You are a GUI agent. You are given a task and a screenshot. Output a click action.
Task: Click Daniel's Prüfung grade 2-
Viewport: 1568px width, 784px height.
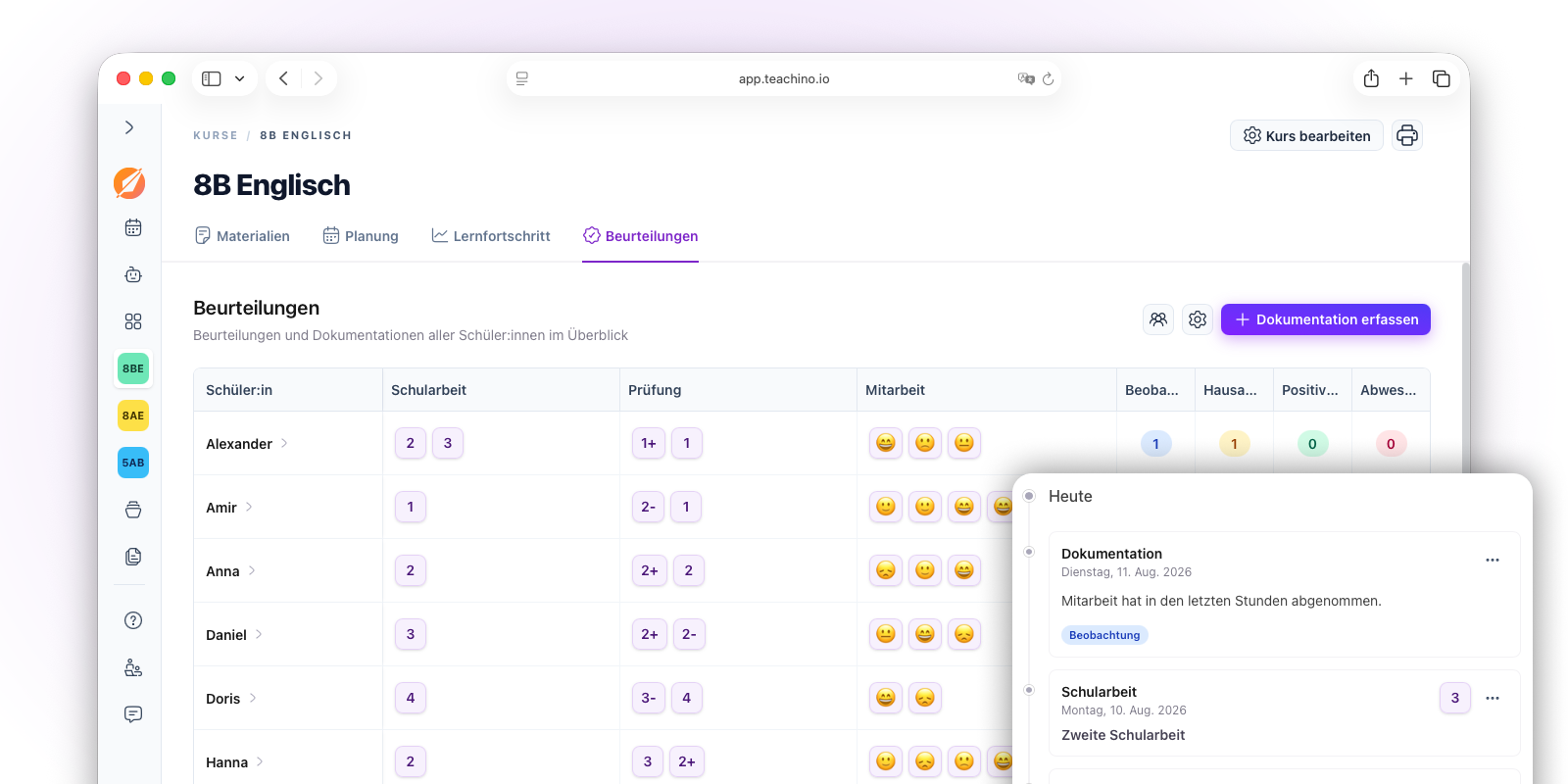tap(689, 634)
